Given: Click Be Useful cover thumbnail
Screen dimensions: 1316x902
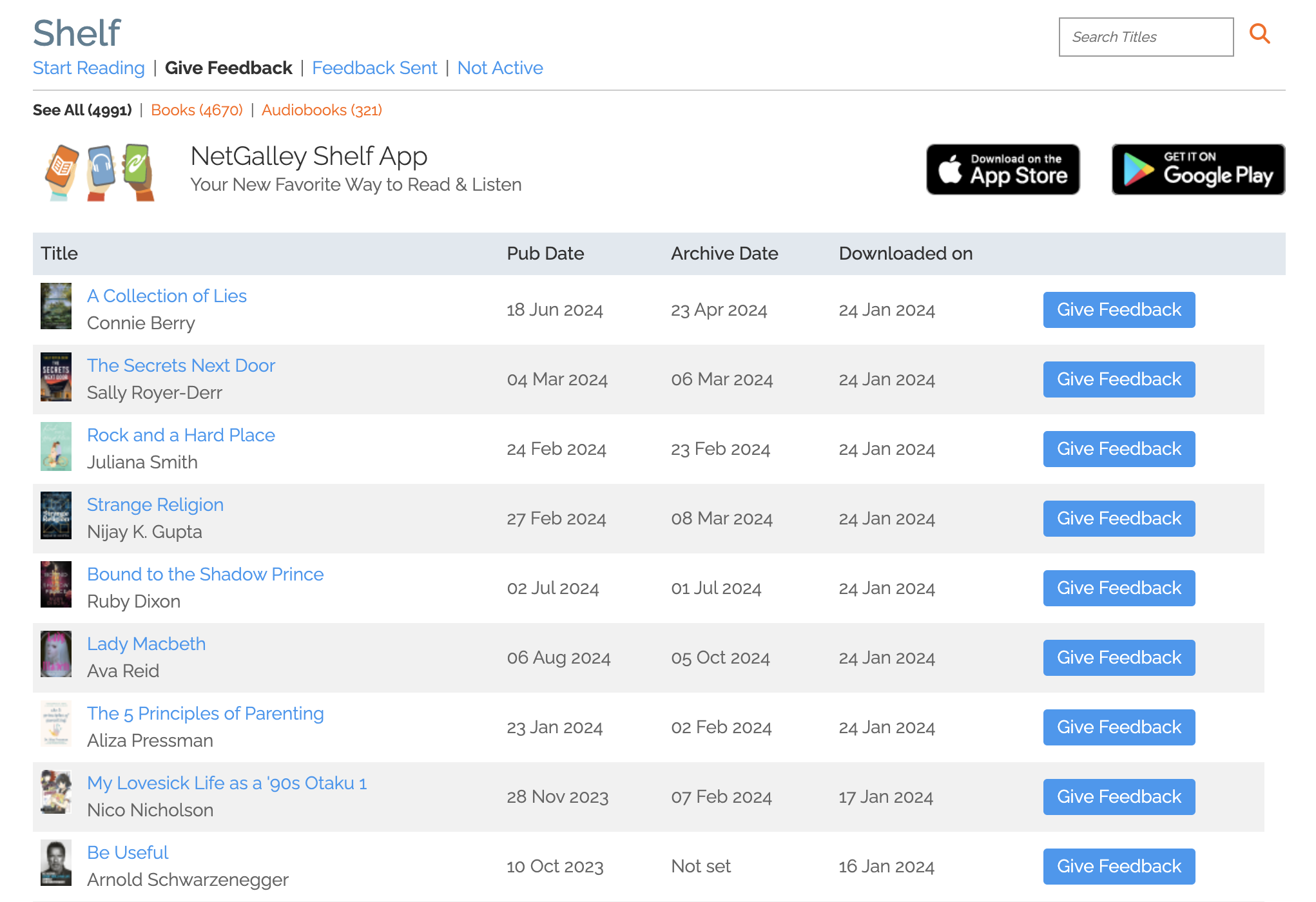Looking at the screenshot, I should (56, 863).
